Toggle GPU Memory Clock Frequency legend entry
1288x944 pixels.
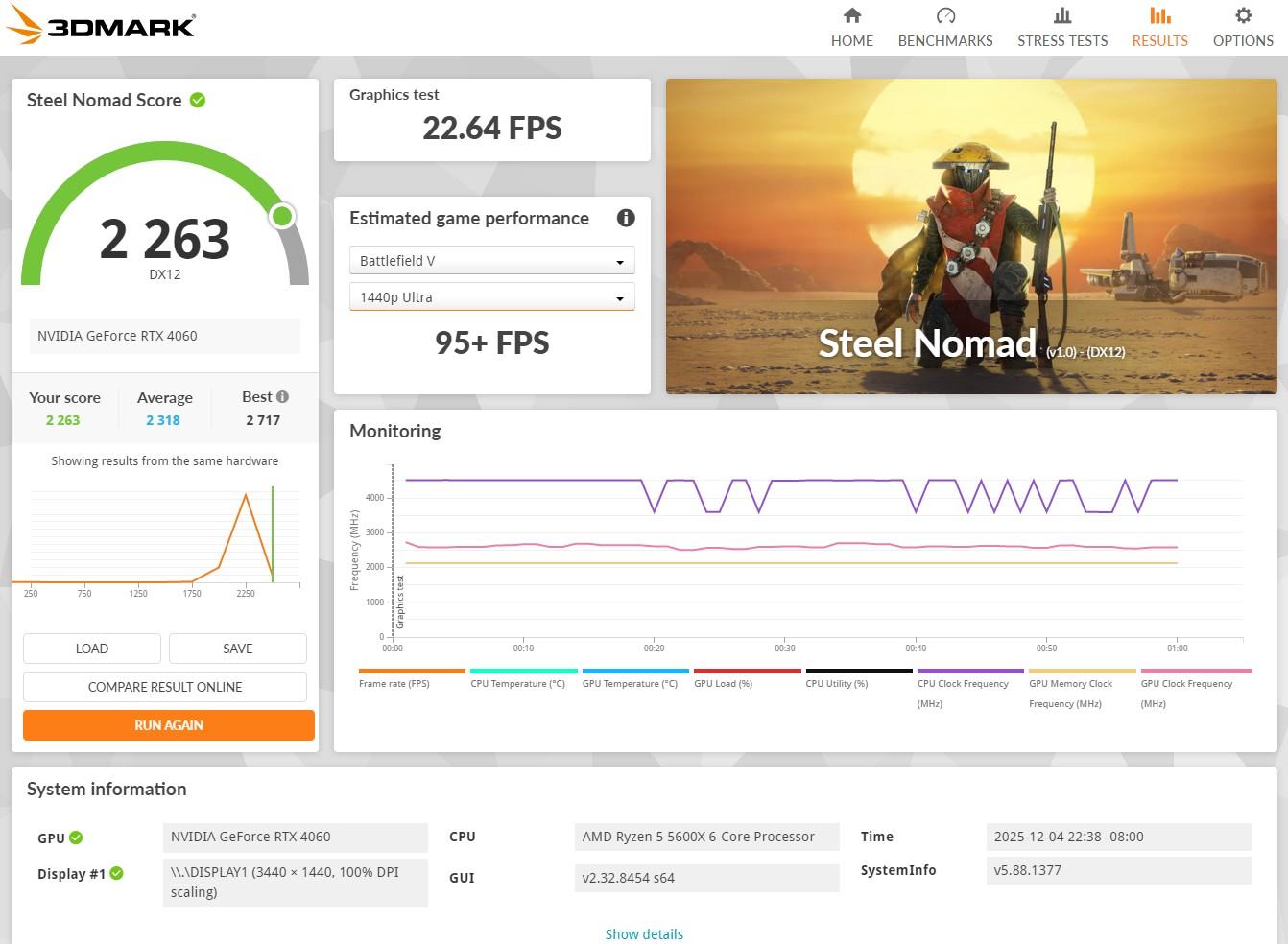point(1083,689)
